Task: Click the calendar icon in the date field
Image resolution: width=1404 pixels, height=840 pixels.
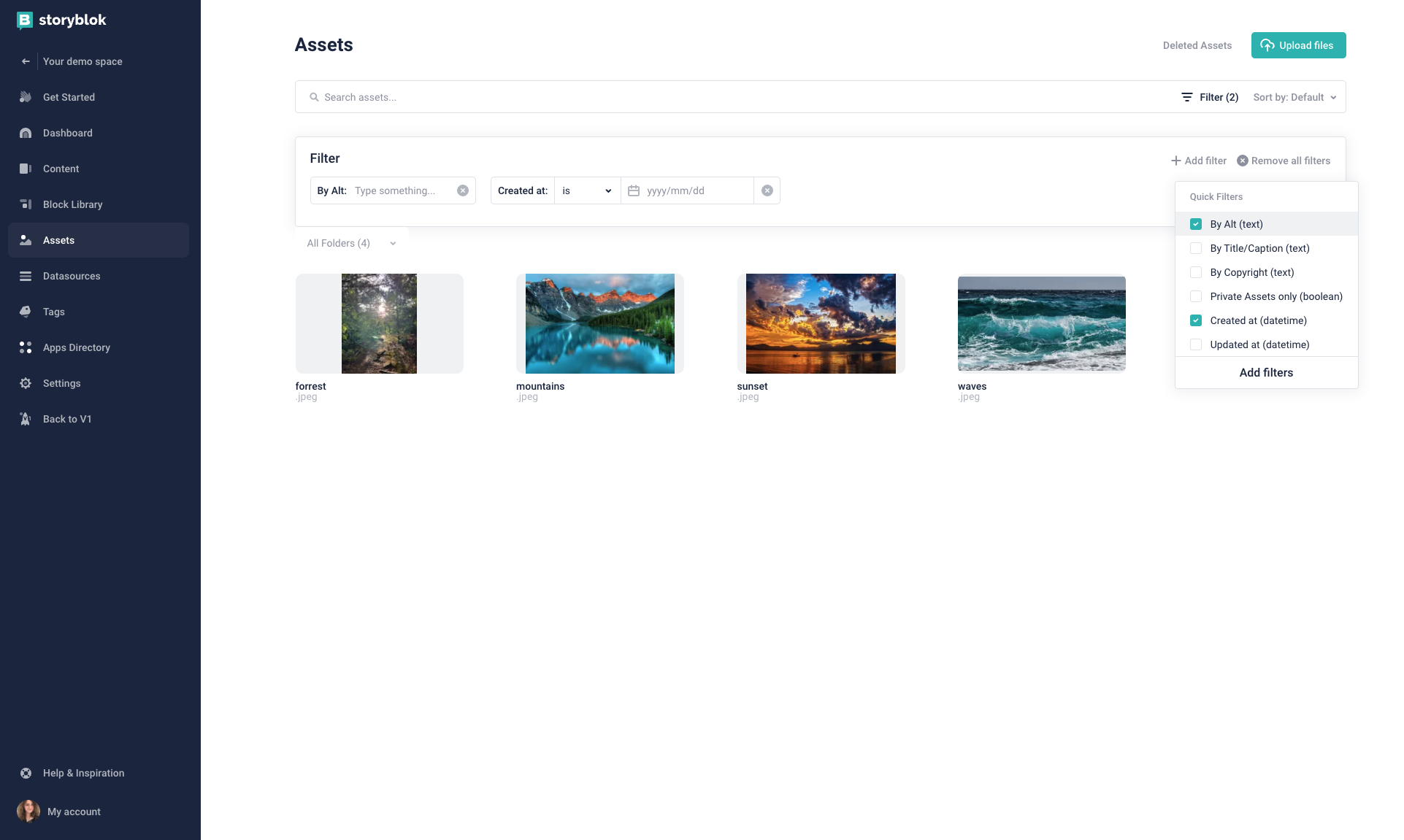Action: (x=634, y=190)
